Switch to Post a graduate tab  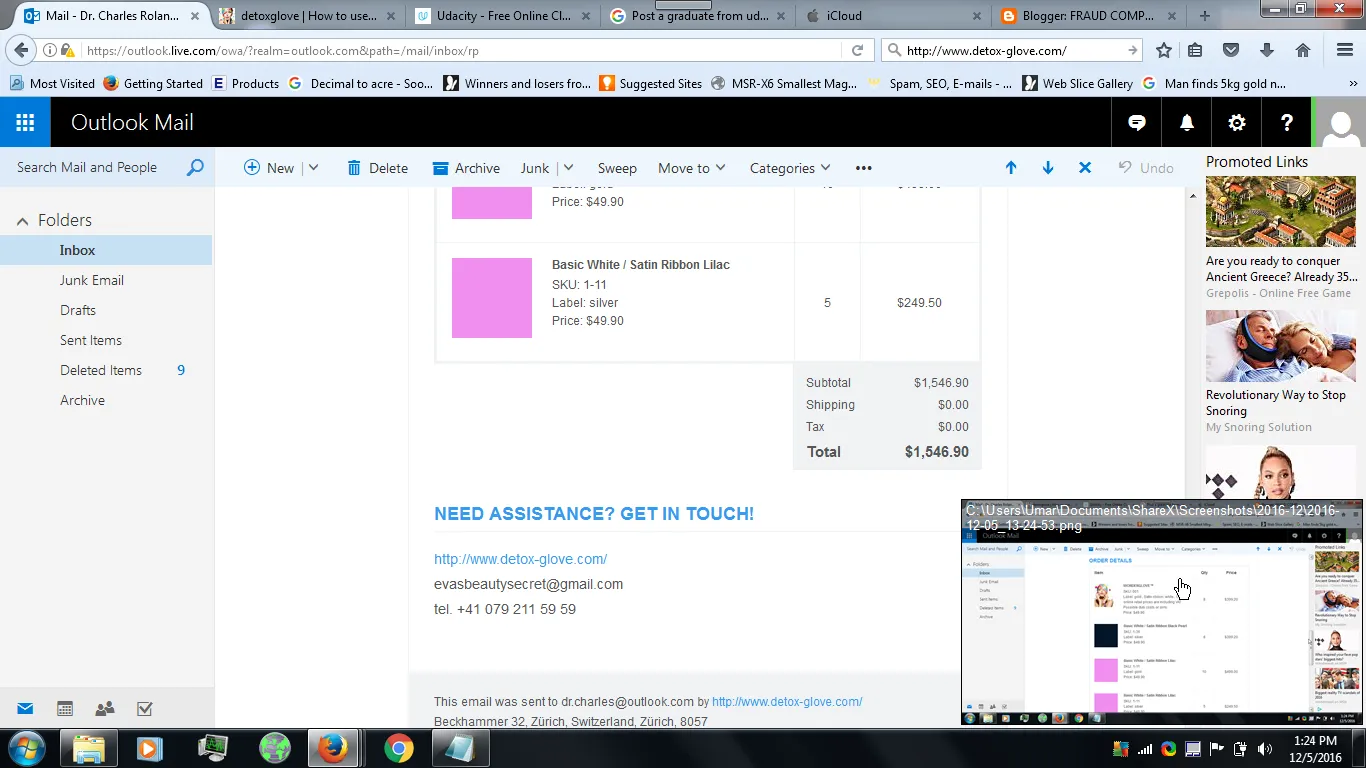pyautogui.click(x=699, y=16)
